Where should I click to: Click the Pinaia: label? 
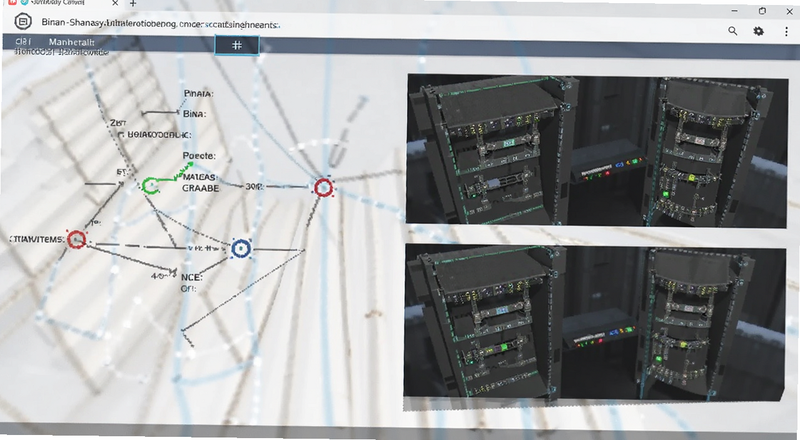click(x=198, y=94)
